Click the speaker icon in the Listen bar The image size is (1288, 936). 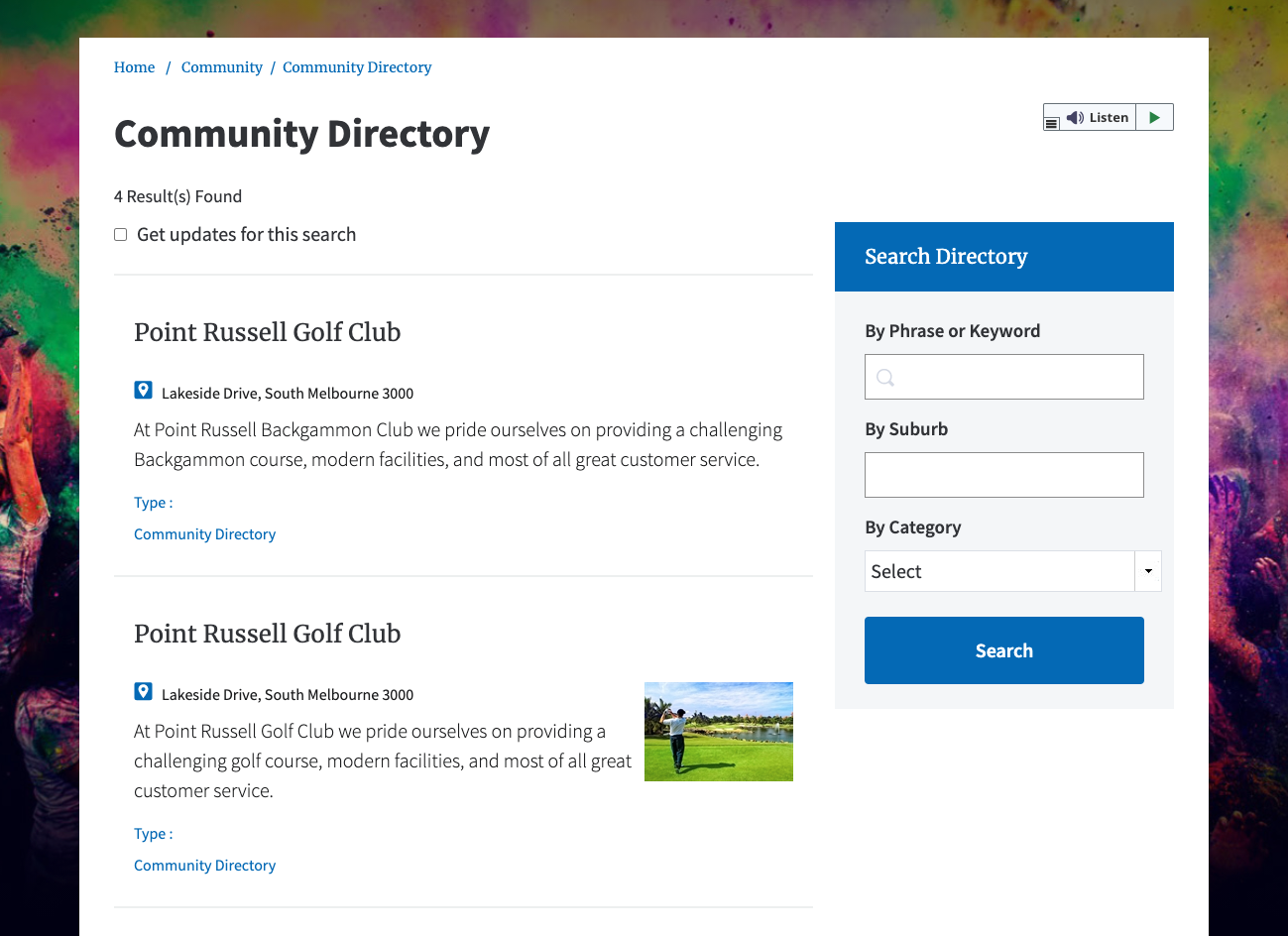click(x=1075, y=117)
